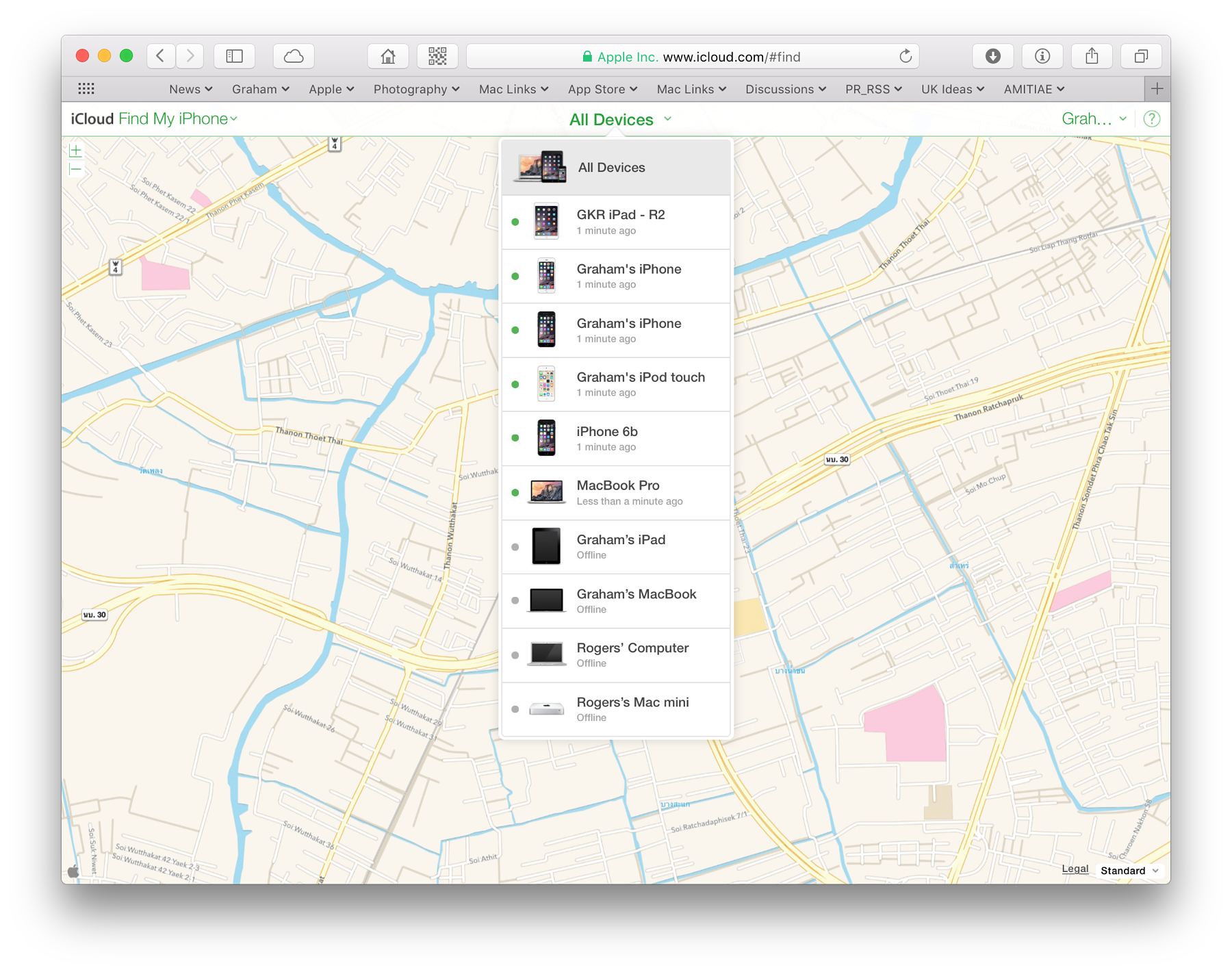This screenshot has width=1232, height=972.
Task: Select Graham's iPod touch device
Action: tap(616, 385)
